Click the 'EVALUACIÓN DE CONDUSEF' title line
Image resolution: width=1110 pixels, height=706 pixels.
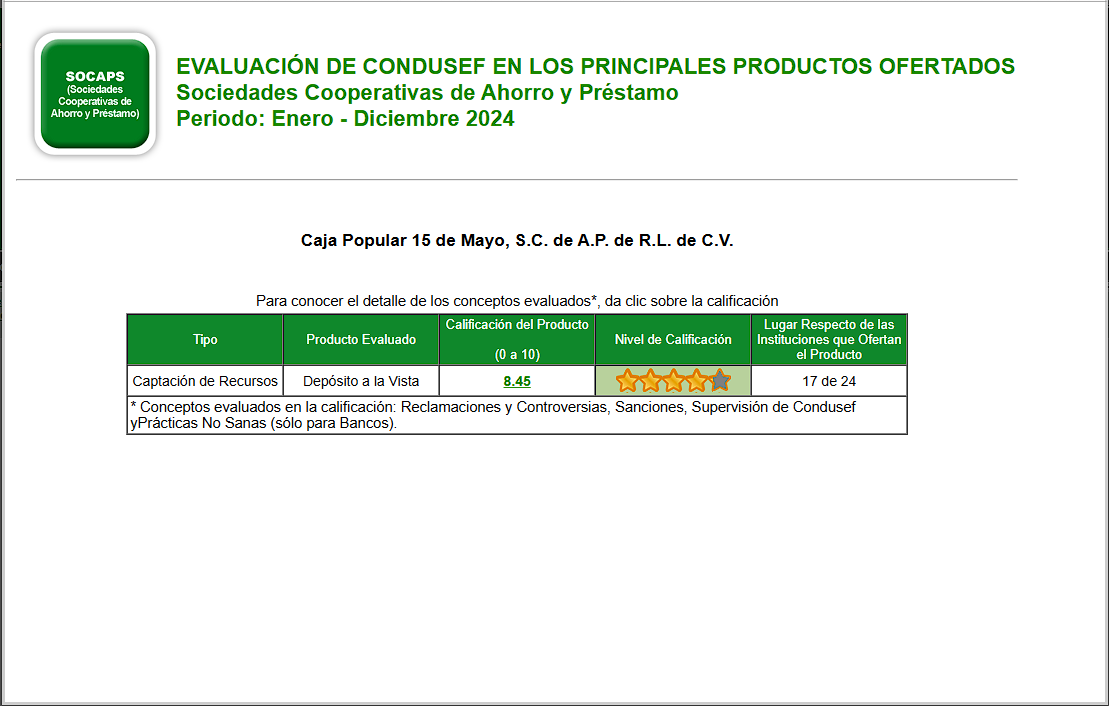[595, 66]
